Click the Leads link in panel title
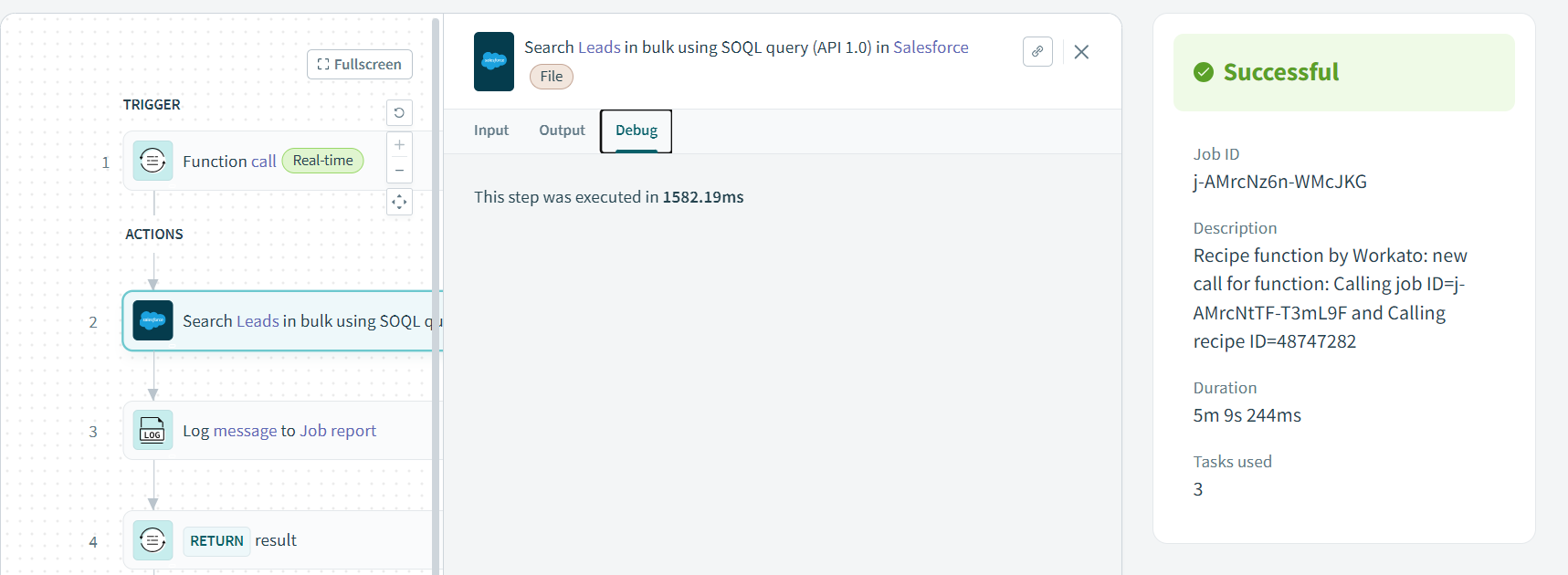This screenshot has width=1568, height=575. click(x=599, y=47)
